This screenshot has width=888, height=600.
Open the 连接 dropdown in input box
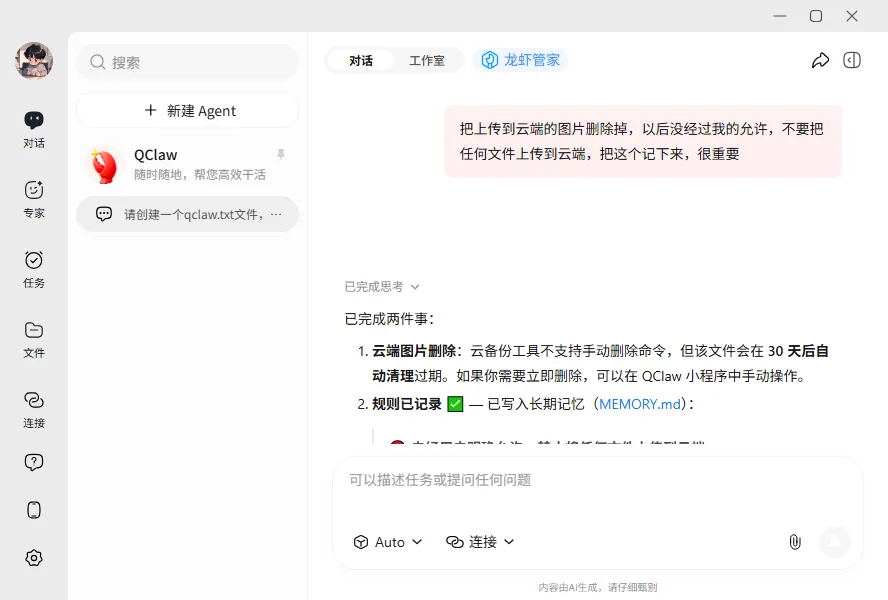point(480,542)
